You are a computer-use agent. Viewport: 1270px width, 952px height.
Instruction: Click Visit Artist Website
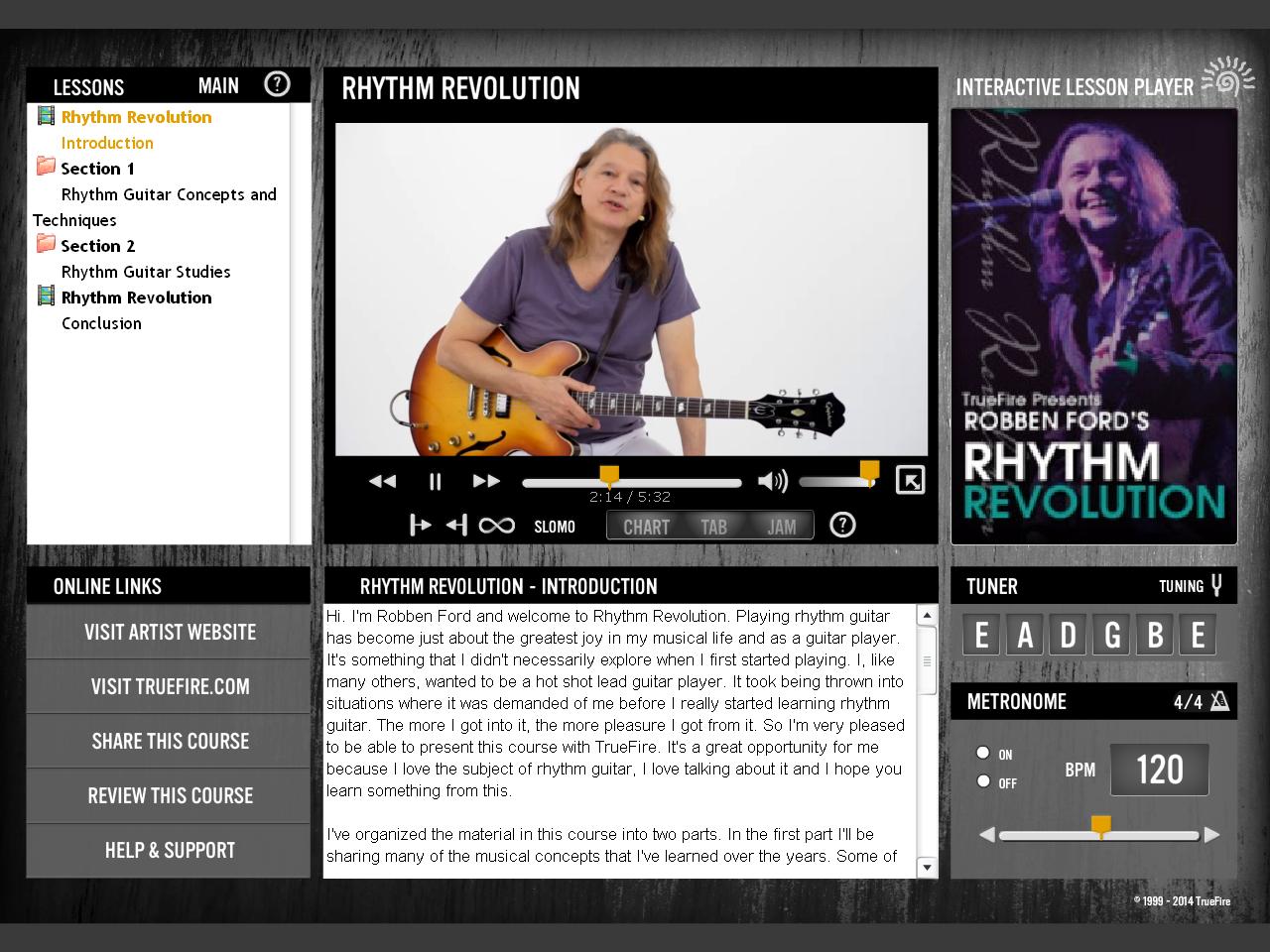(x=170, y=633)
